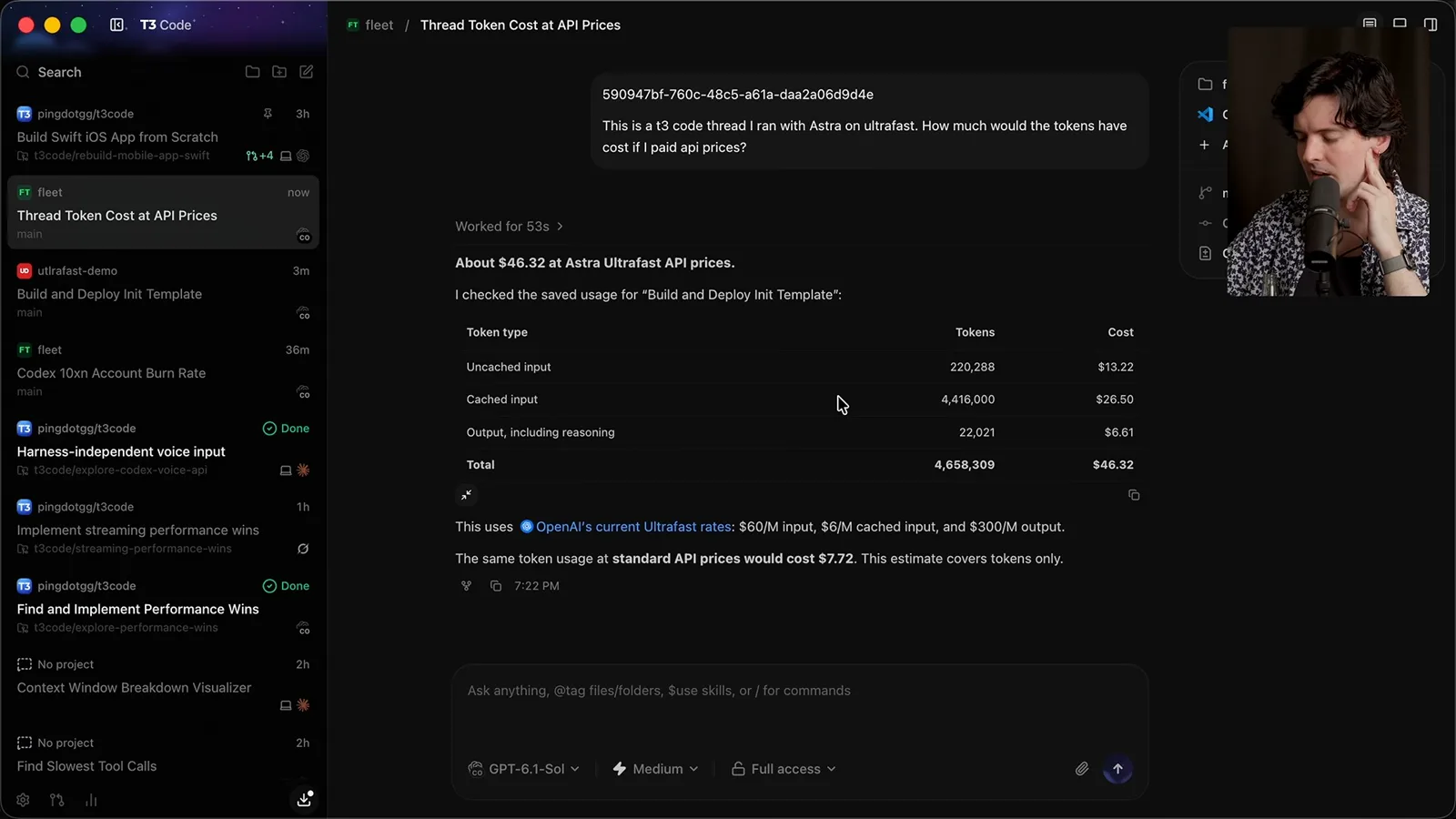This screenshot has width=1456, height=819.
Task: Open the Harness-independent voice input thread
Action: [x=121, y=451]
